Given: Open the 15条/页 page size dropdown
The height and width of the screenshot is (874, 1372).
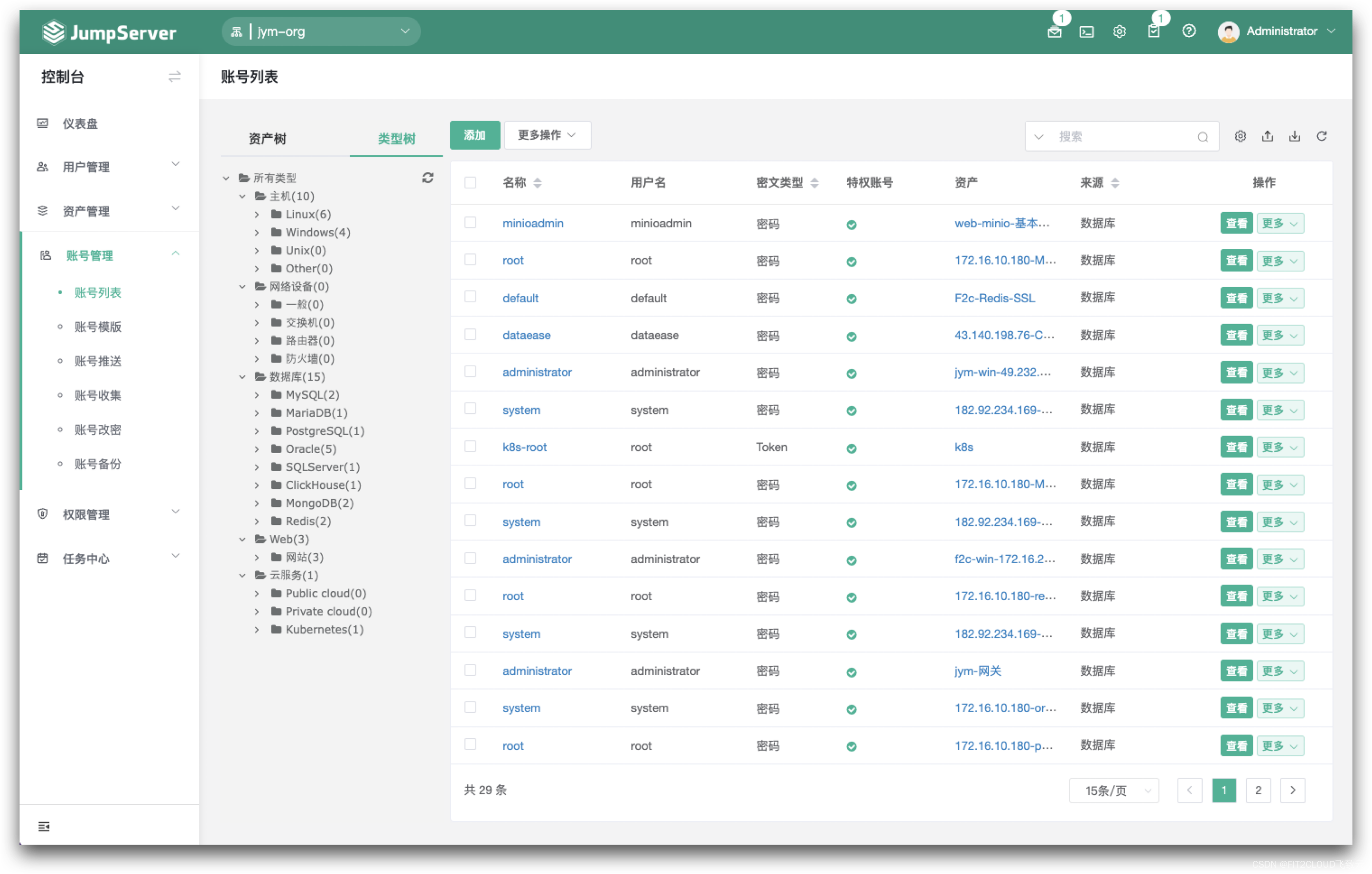Looking at the screenshot, I should (1114, 790).
